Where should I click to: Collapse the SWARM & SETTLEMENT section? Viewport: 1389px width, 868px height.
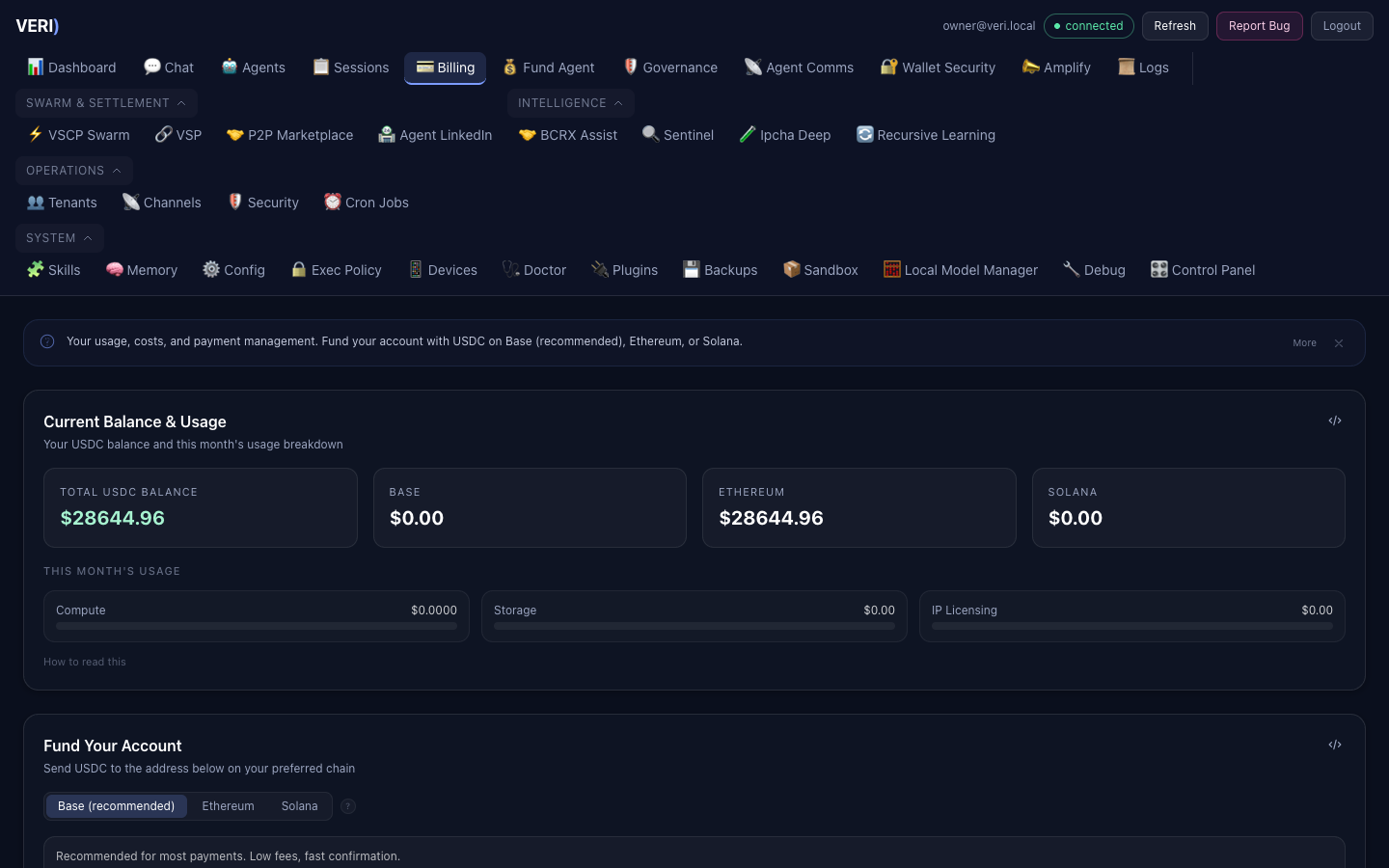106,103
